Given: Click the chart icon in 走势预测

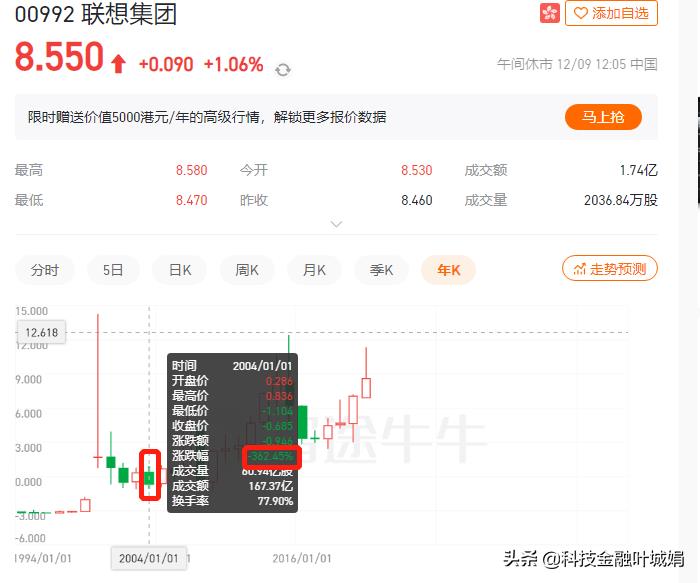Looking at the screenshot, I should coord(579,269).
